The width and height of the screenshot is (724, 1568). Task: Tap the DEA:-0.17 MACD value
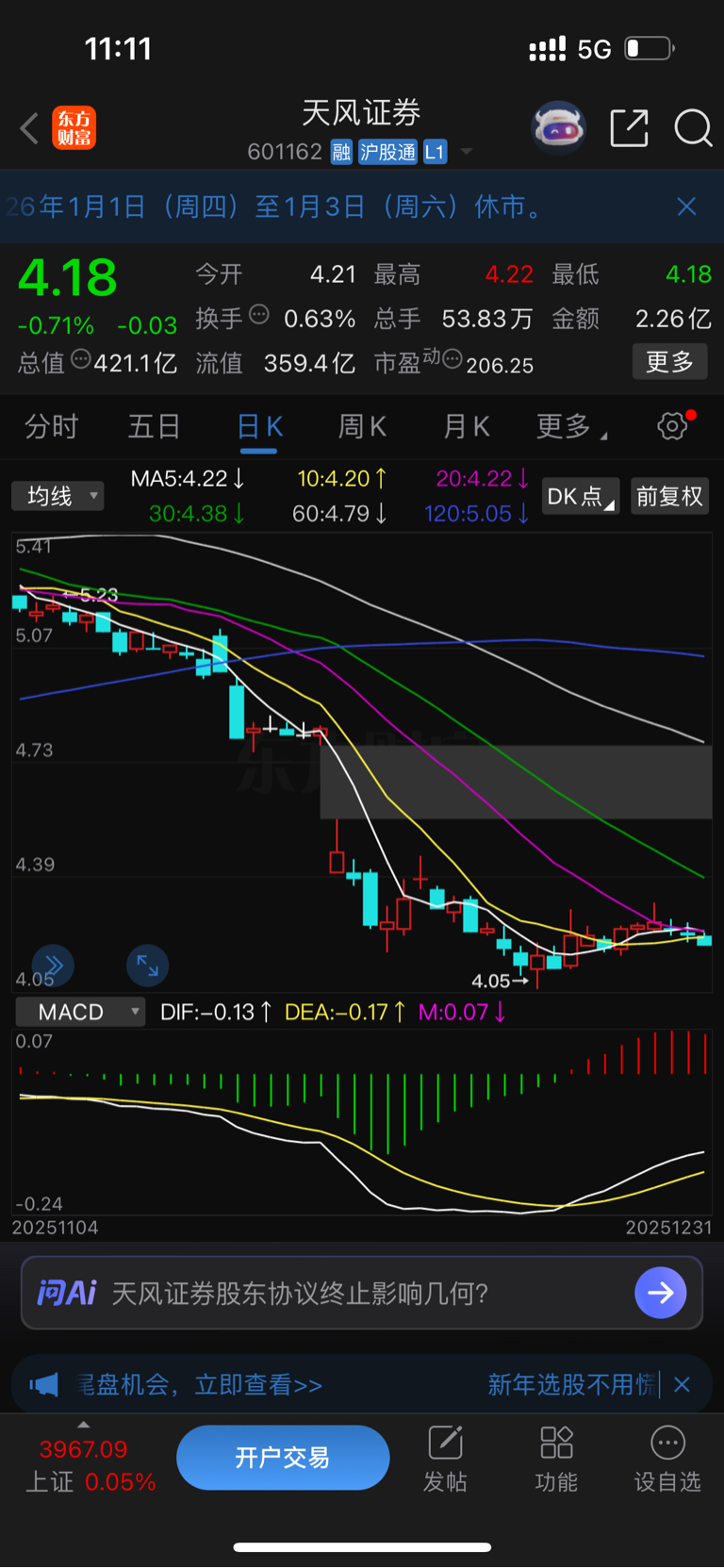pos(345,1012)
